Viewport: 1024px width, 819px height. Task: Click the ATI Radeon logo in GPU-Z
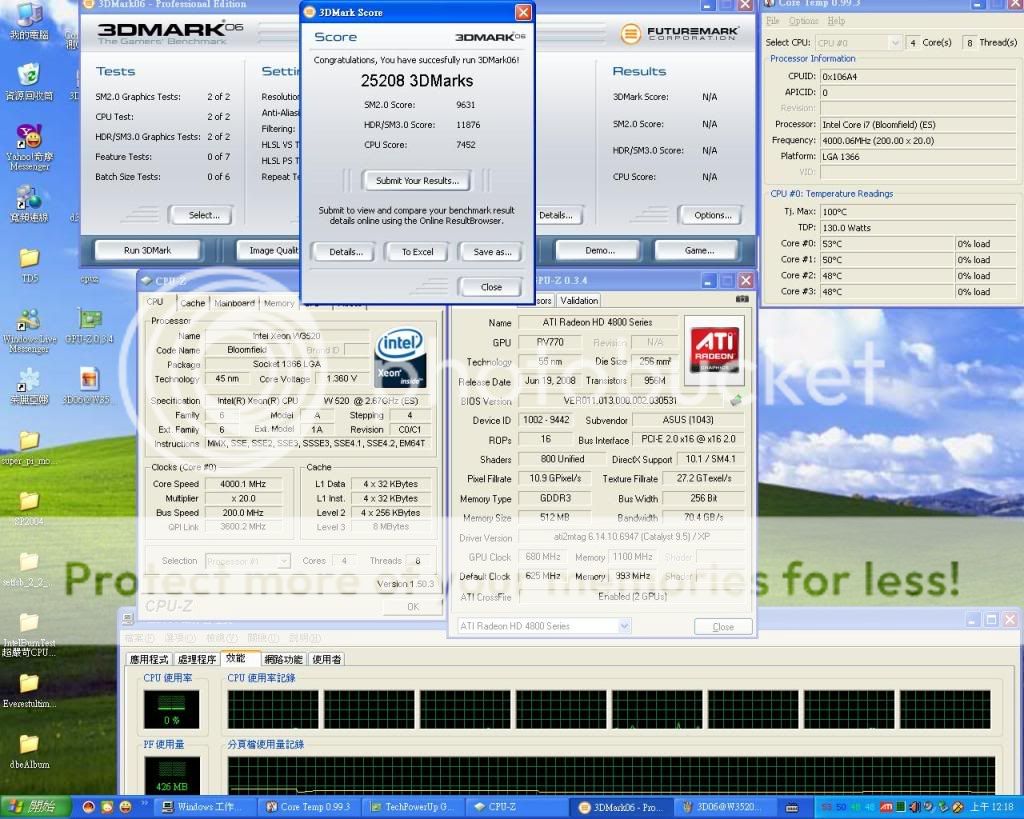tap(714, 350)
